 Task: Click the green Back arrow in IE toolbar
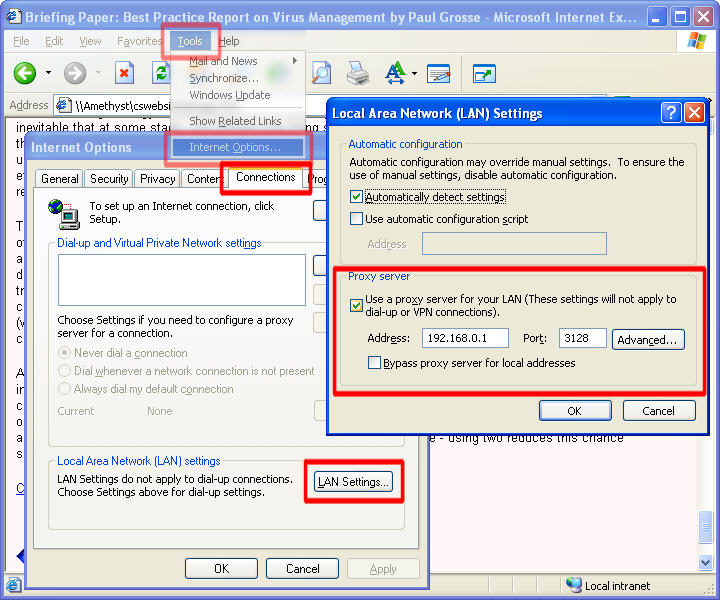coord(25,73)
